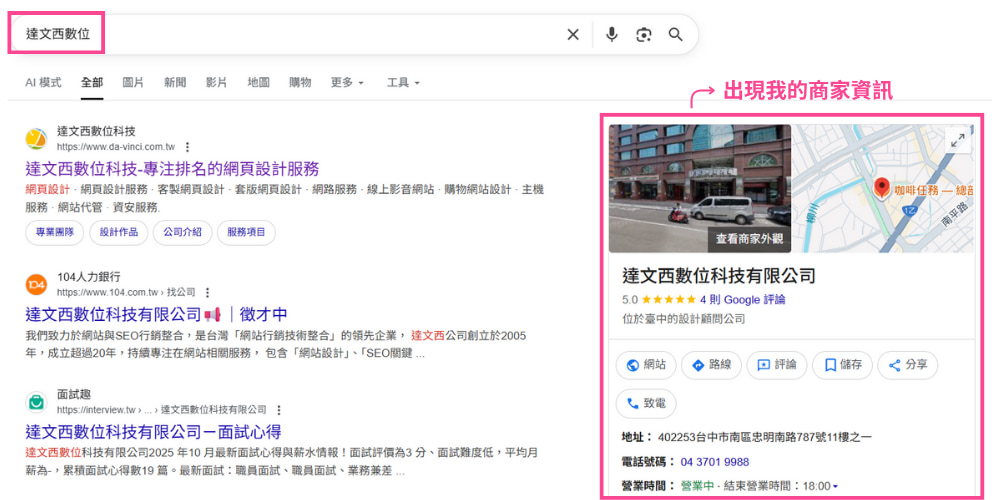Expand the 更多 search filter dropdown
This screenshot has height=500, width=1000.
(347, 82)
